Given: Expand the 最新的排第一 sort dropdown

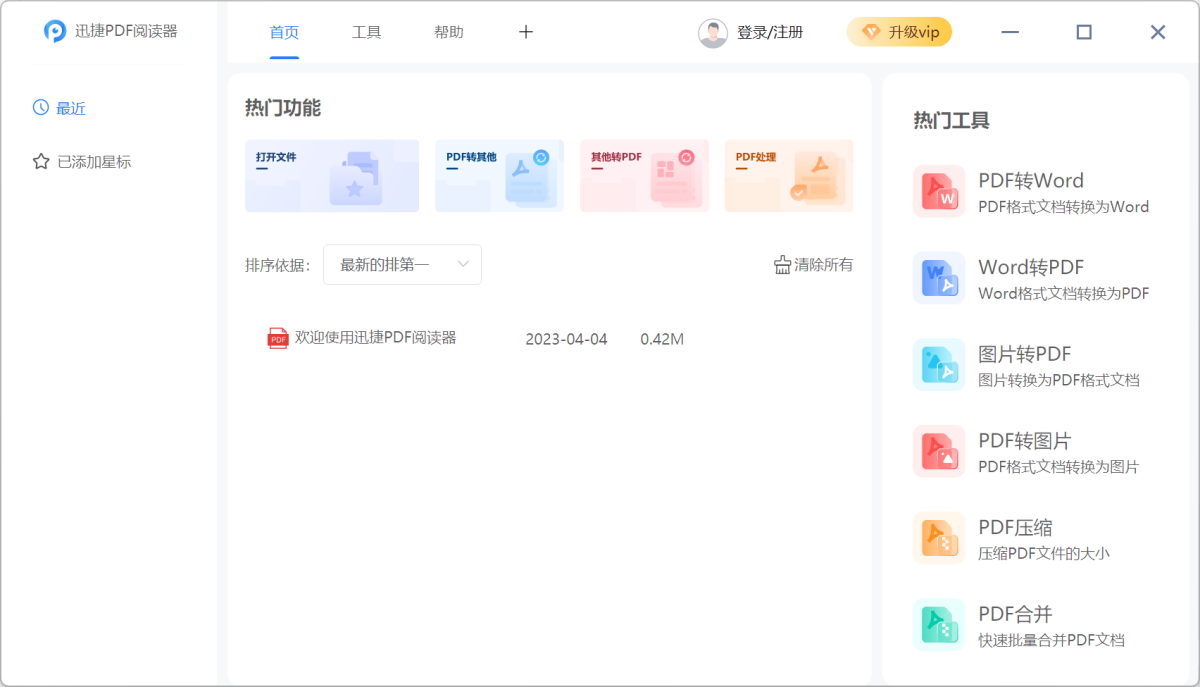Looking at the screenshot, I should tap(402, 265).
